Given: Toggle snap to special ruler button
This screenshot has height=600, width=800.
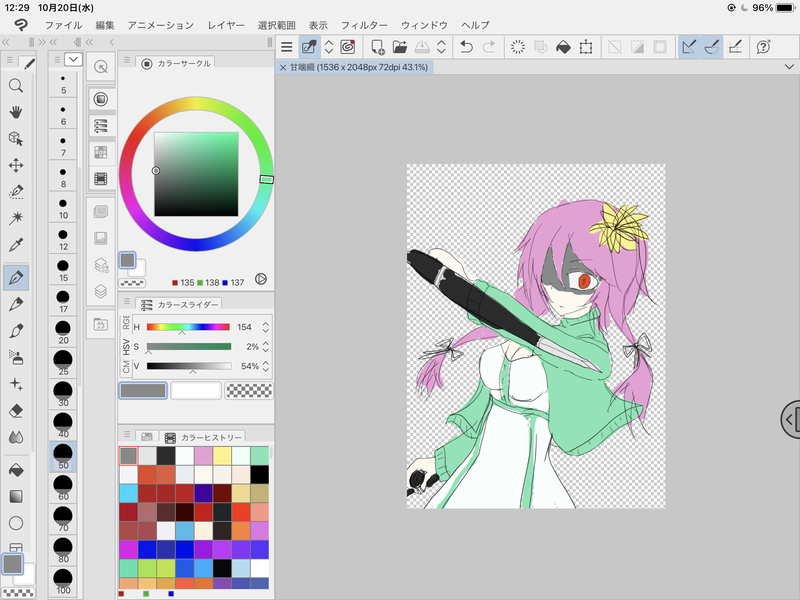Looking at the screenshot, I should pos(712,46).
